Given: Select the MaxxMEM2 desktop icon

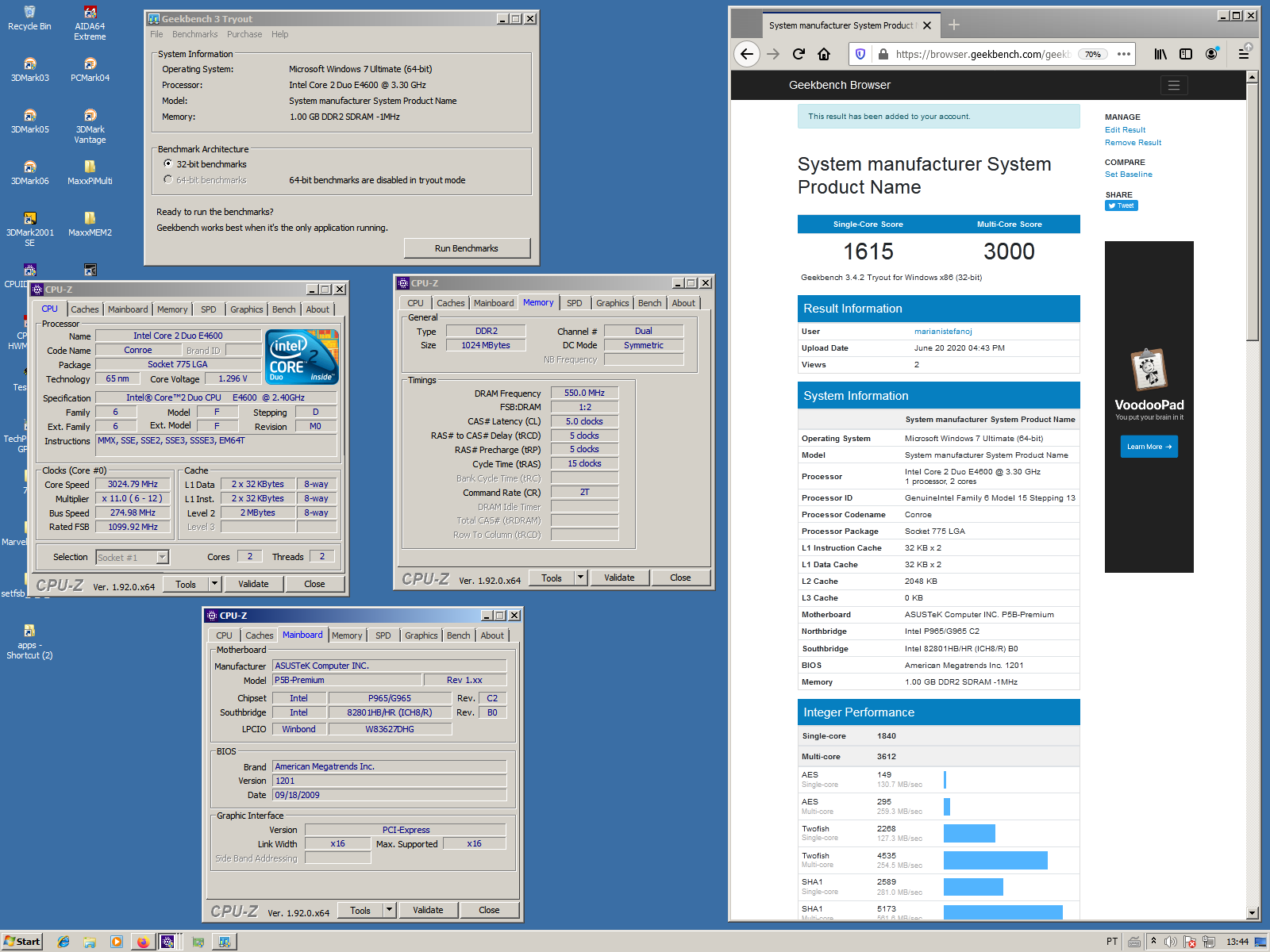Looking at the screenshot, I should 90,225.
